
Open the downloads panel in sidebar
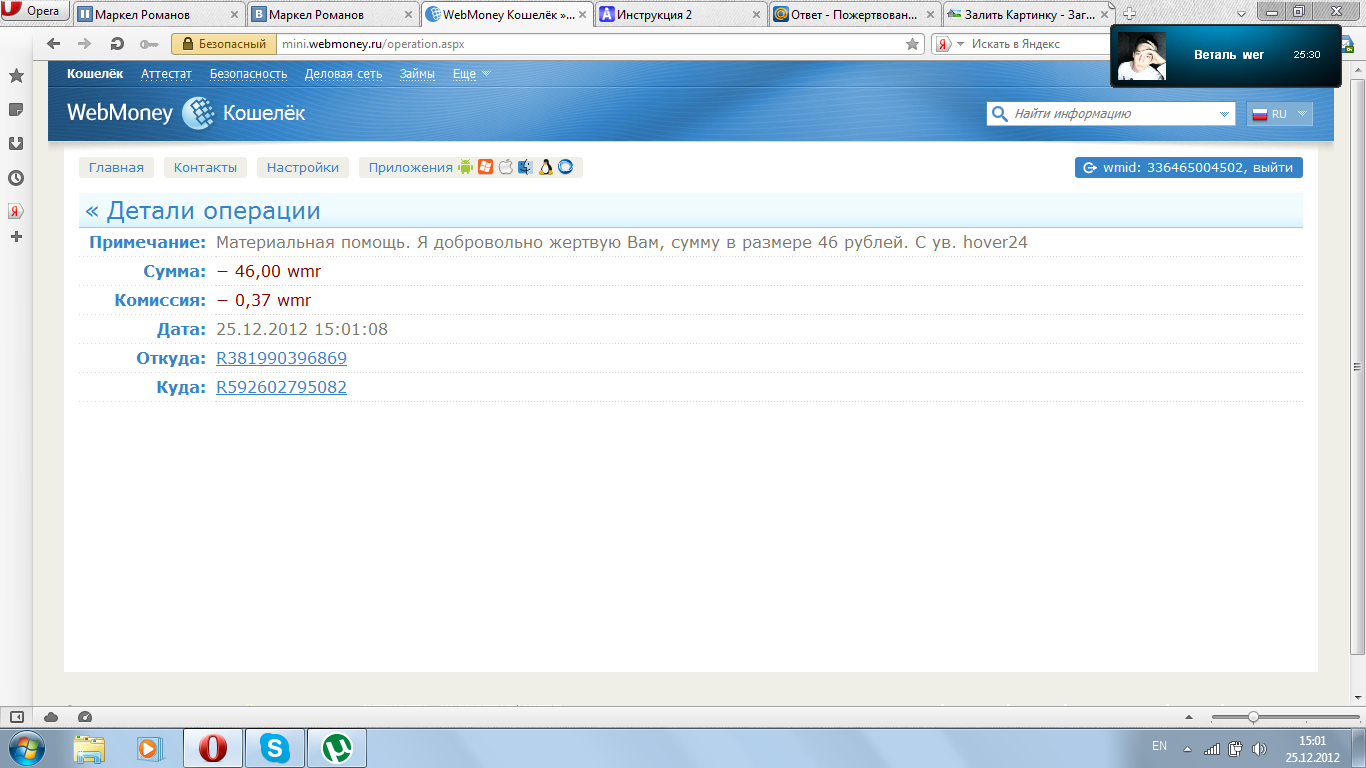point(16,143)
